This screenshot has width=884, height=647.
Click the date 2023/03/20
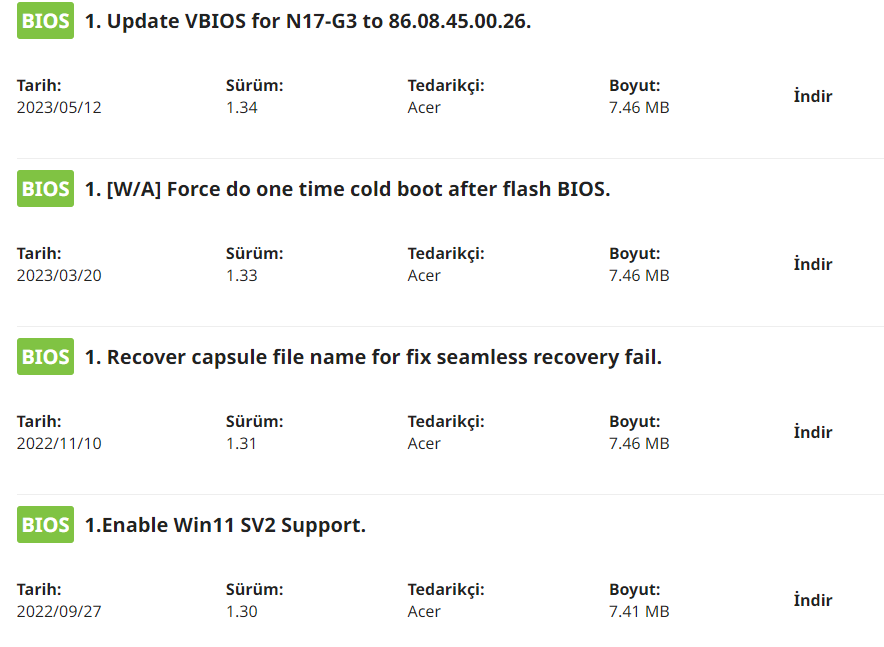tap(59, 276)
